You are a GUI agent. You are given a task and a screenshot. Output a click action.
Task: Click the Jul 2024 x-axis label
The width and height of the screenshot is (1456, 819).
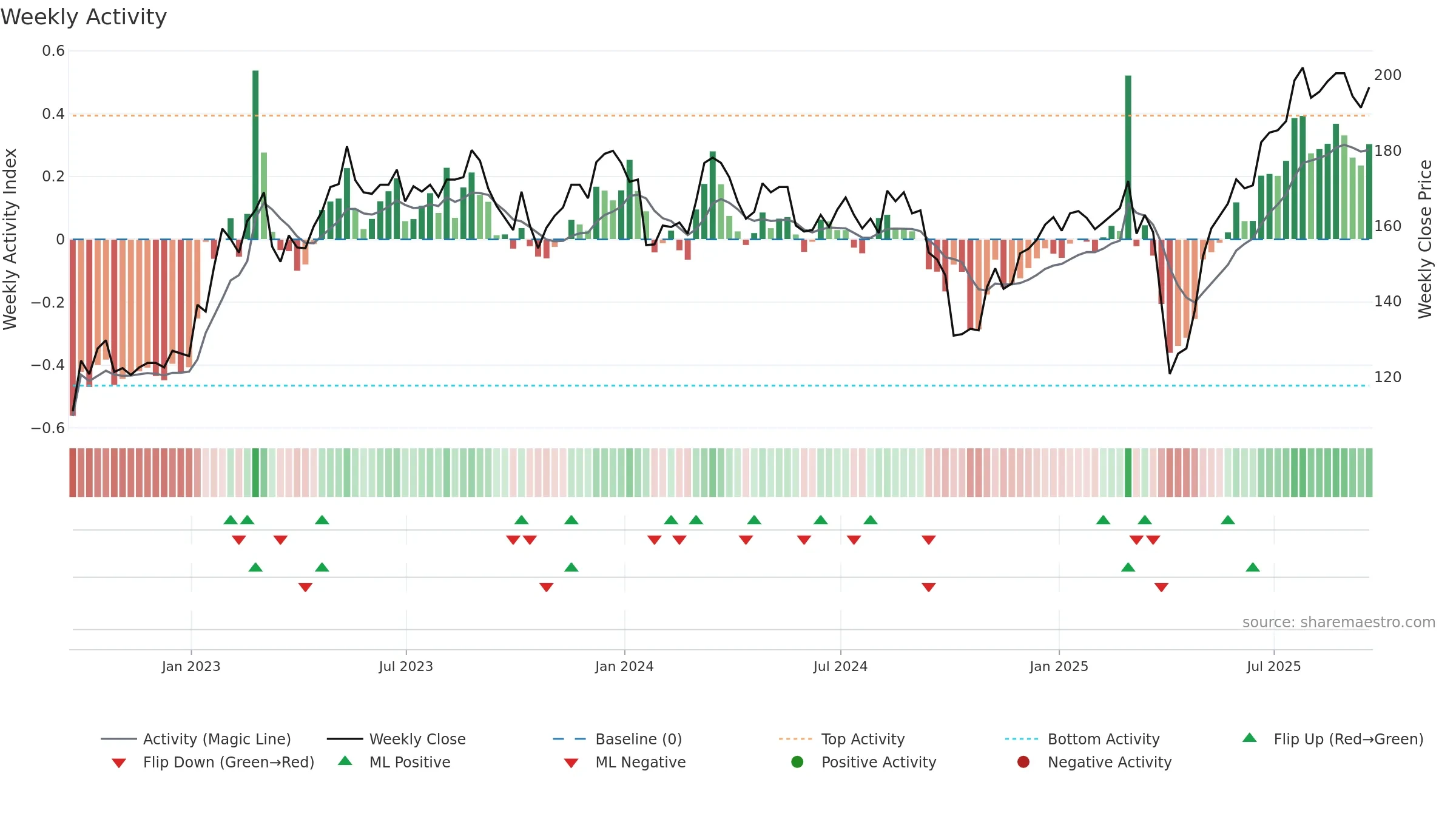coord(840,666)
